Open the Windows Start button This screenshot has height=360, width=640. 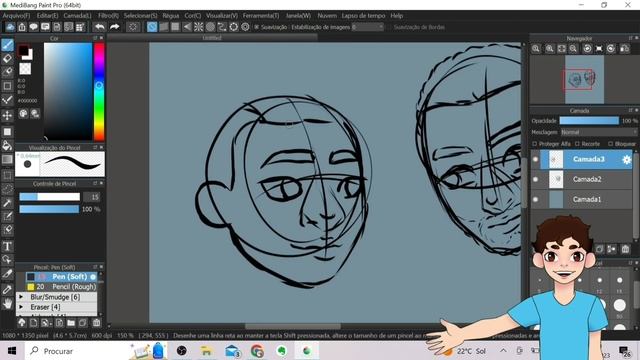point(12,351)
